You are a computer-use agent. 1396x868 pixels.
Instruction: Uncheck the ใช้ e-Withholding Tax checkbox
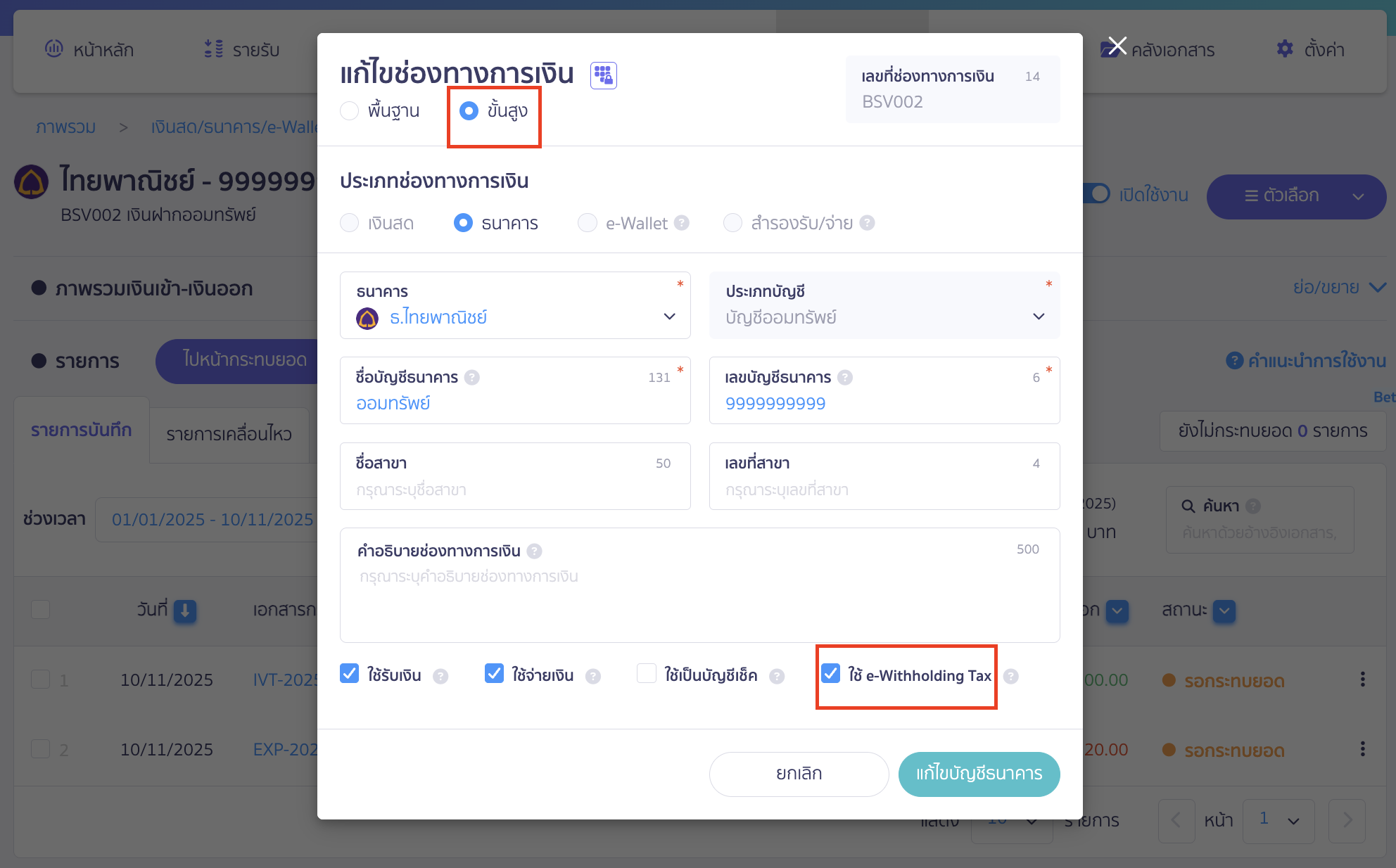click(832, 674)
